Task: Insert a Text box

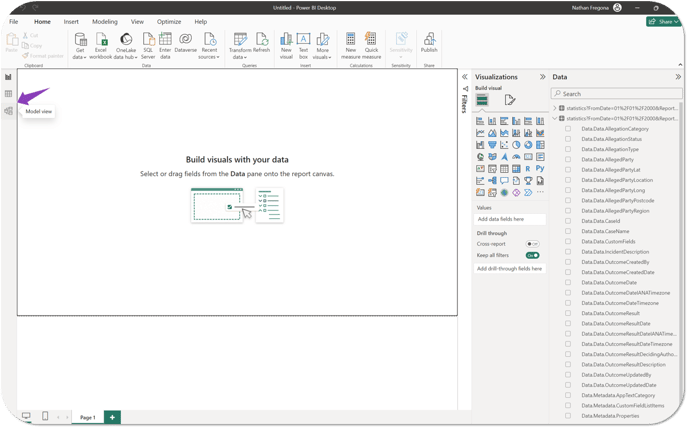Action: tap(303, 46)
